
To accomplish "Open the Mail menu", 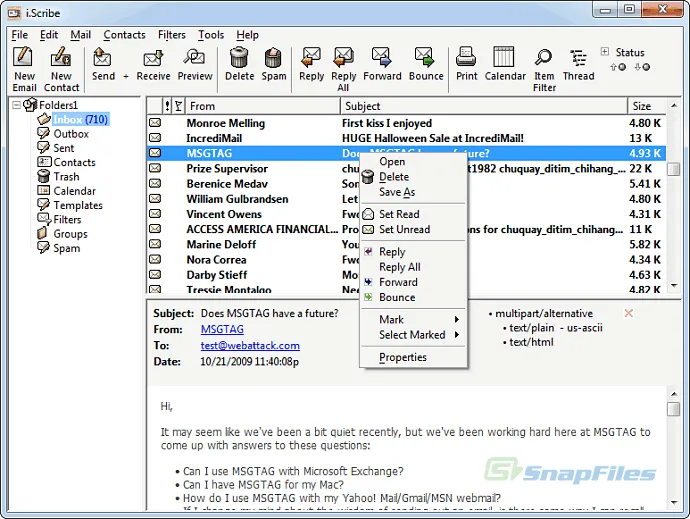I will (x=81, y=35).
